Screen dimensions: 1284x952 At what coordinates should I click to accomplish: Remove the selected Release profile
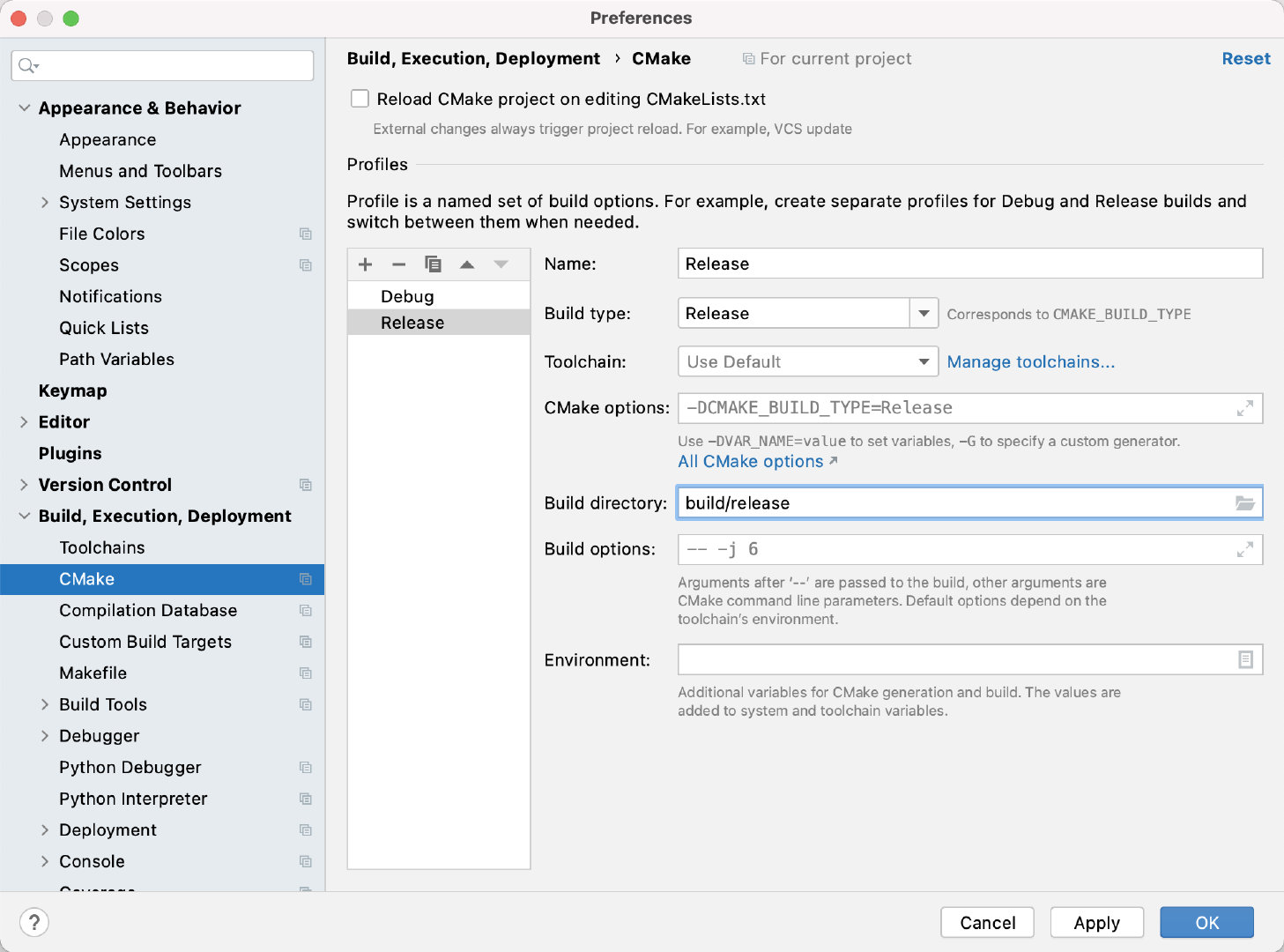click(398, 264)
